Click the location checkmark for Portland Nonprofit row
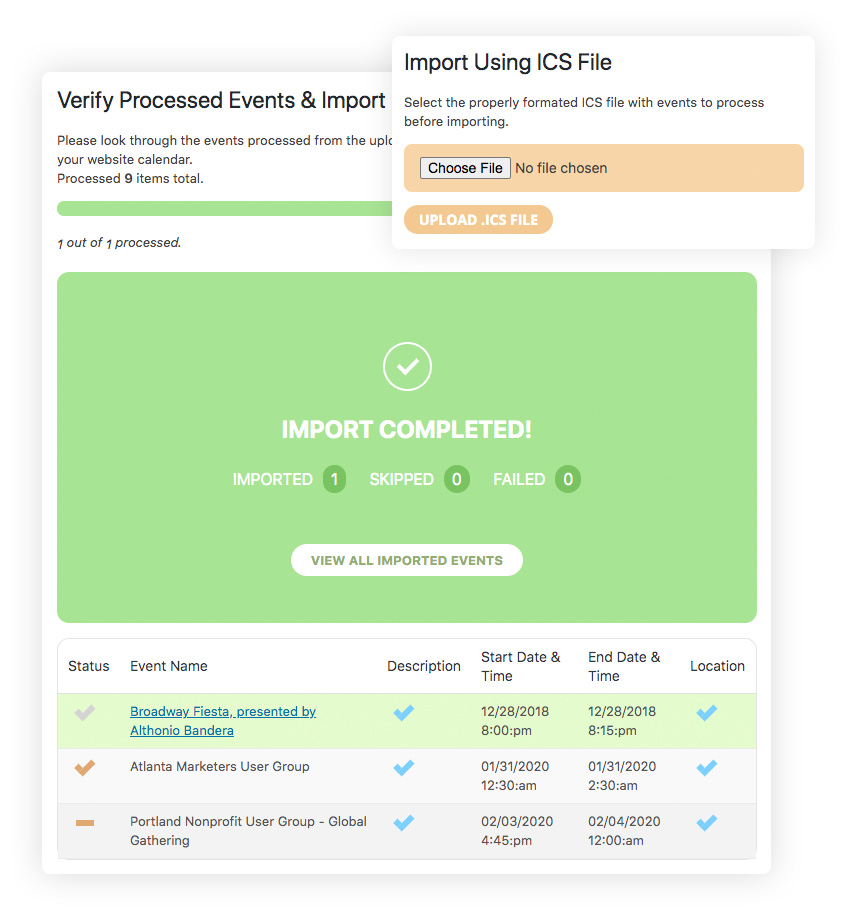Image resolution: width=856 pixels, height=912 pixels. pos(707,822)
